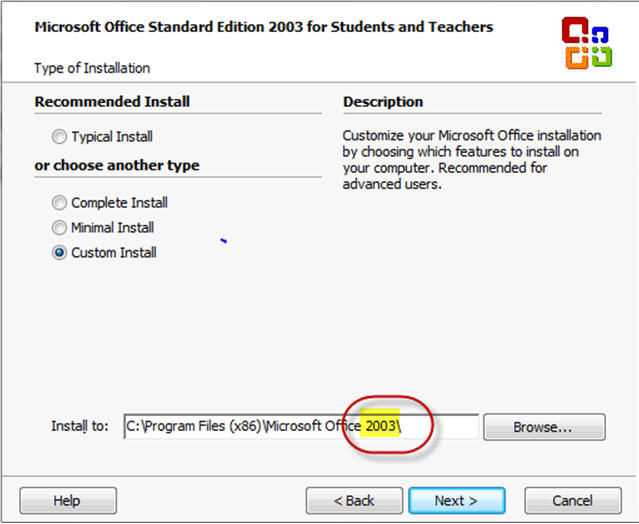Screen dimensions: 639x524
Task: Open the Browse... folder dialog
Action: [544, 427]
